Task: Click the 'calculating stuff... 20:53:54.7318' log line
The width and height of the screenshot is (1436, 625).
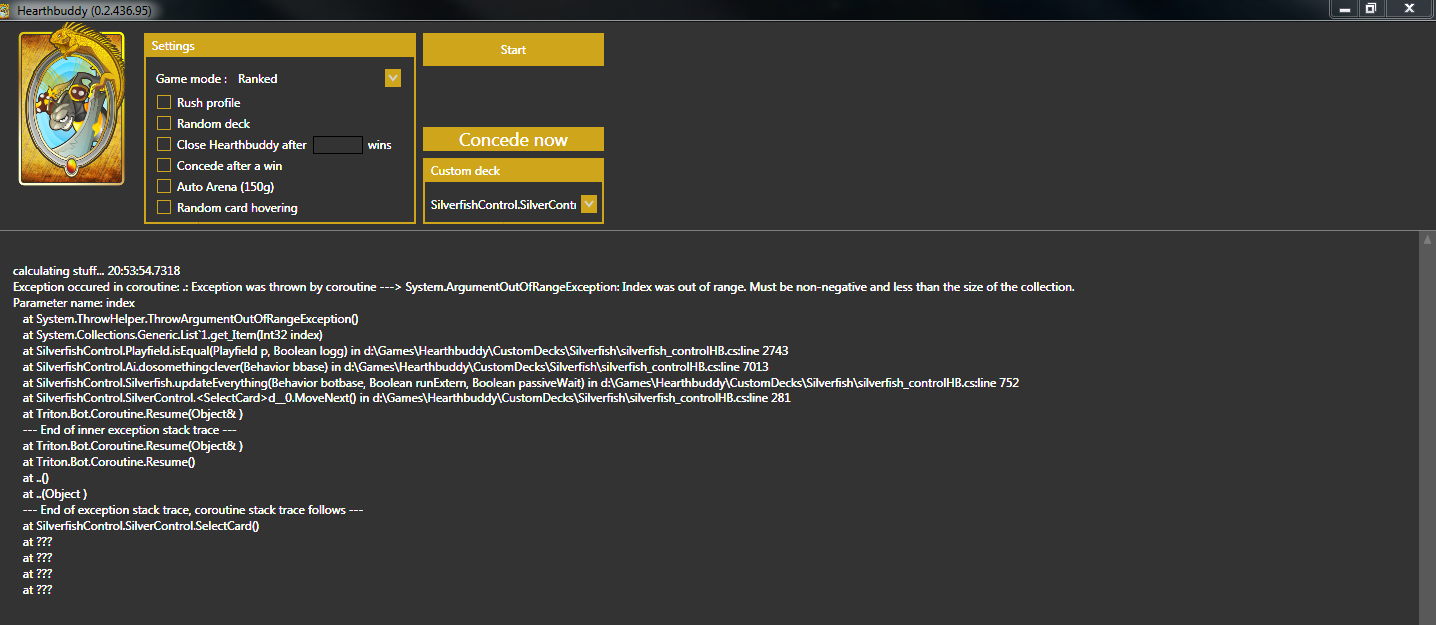Action: (x=97, y=271)
